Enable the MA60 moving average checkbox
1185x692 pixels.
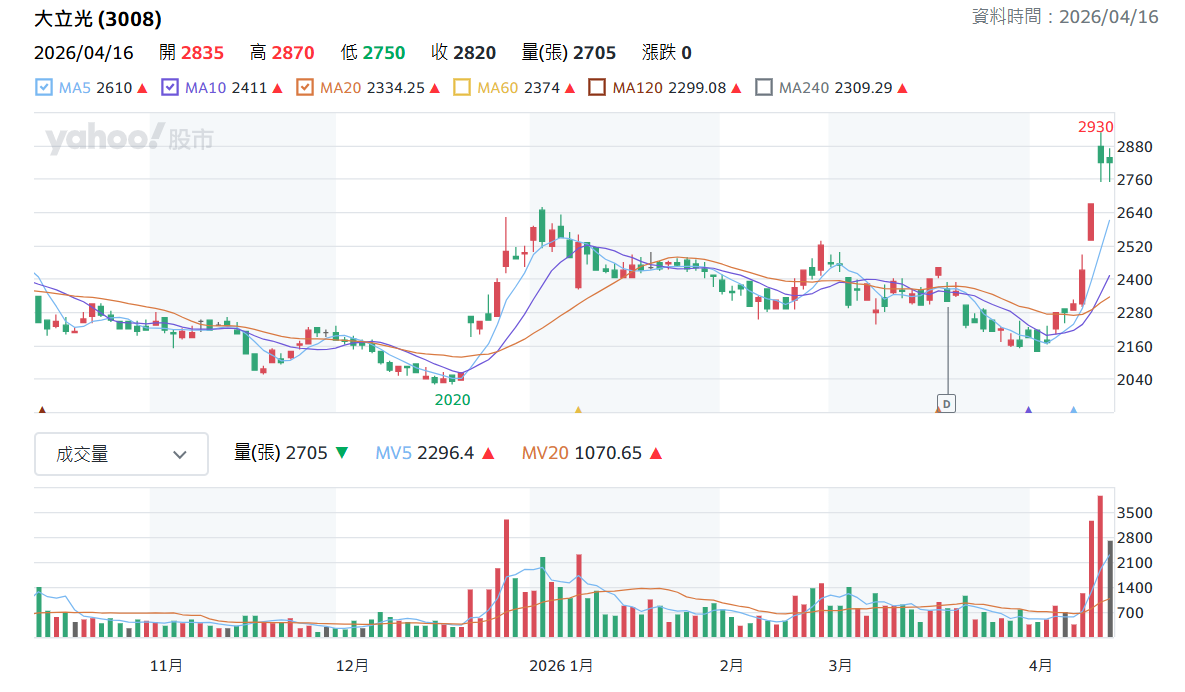(462, 88)
